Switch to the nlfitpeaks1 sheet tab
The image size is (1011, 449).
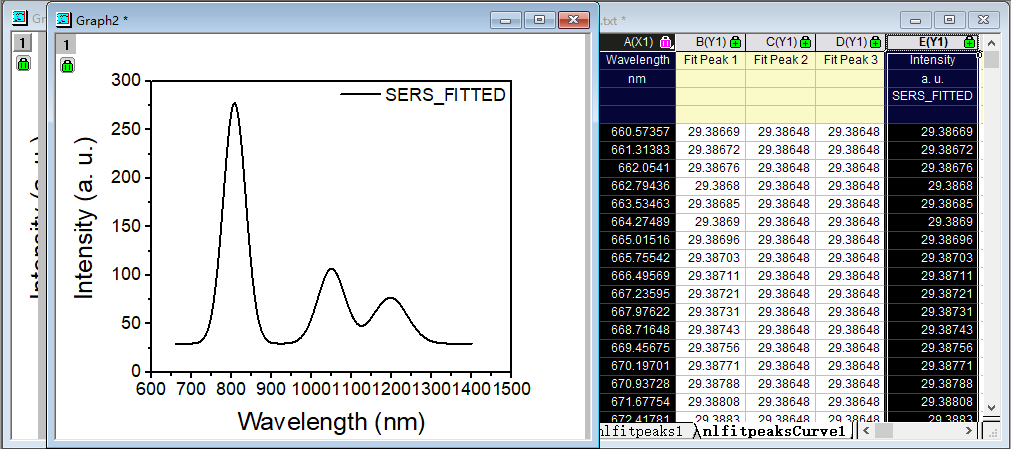(x=641, y=430)
